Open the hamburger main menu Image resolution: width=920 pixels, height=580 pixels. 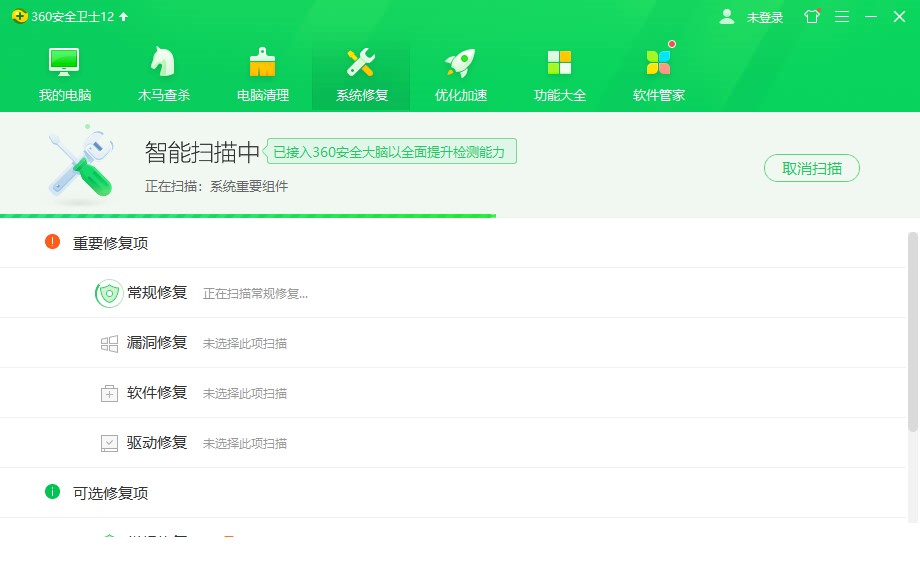click(843, 17)
